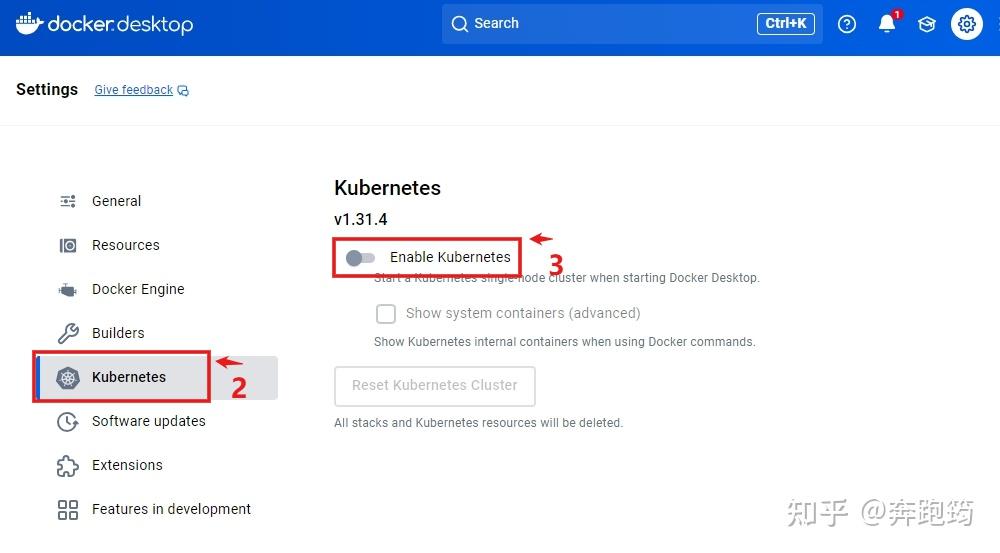This screenshot has height=553, width=1000.
Task: Open the help question mark icon
Action: (846, 24)
